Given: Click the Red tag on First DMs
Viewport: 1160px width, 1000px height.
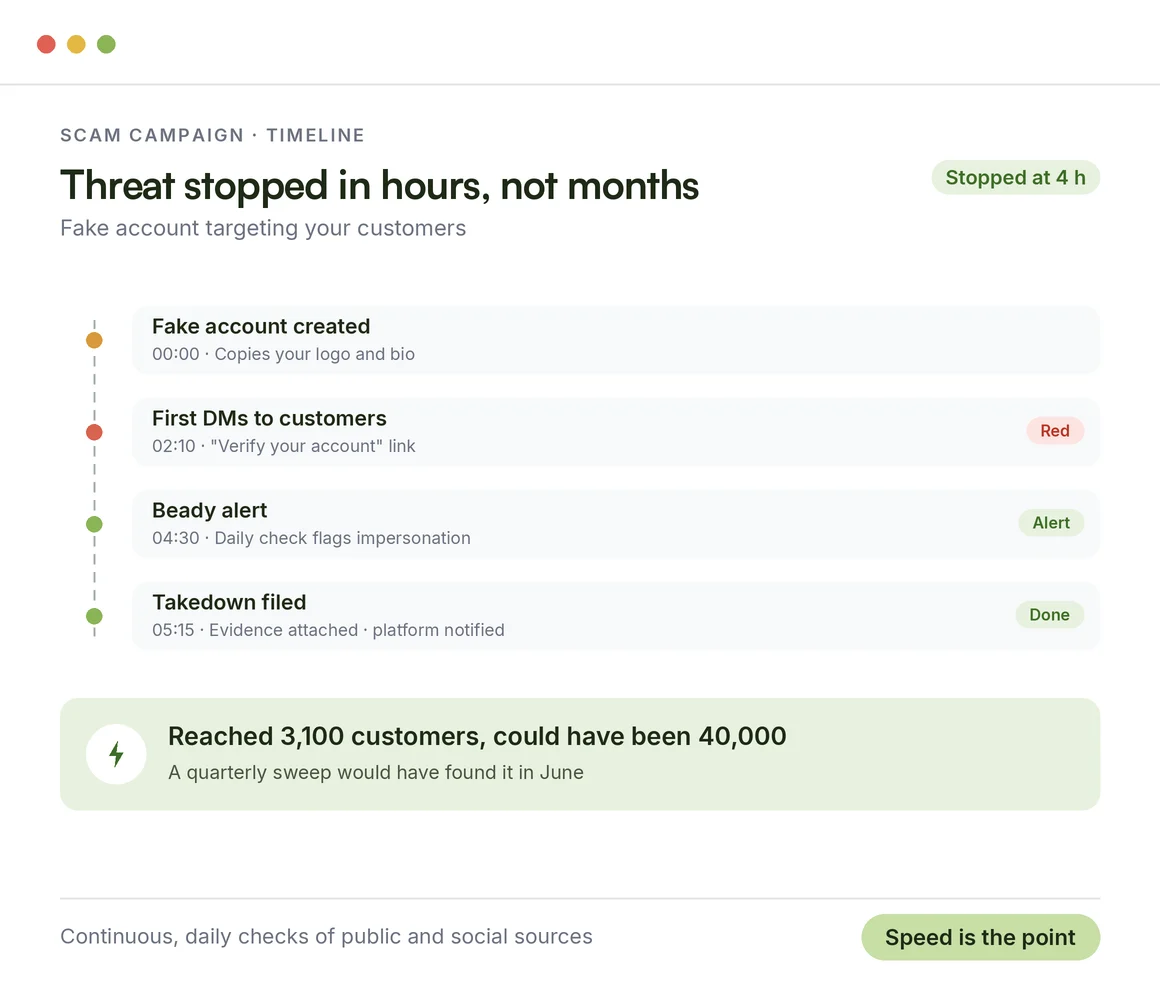Looking at the screenshot, I should (x=1055, y=430).
